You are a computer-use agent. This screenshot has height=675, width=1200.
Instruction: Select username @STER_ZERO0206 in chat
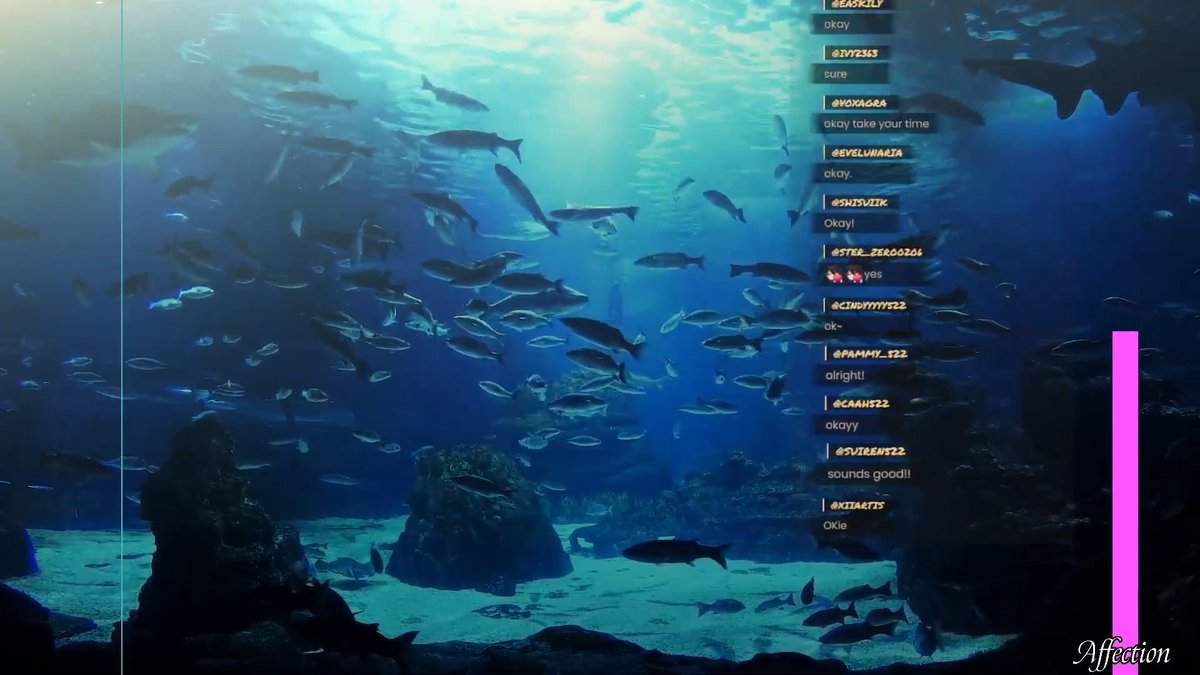pos(878,253)
